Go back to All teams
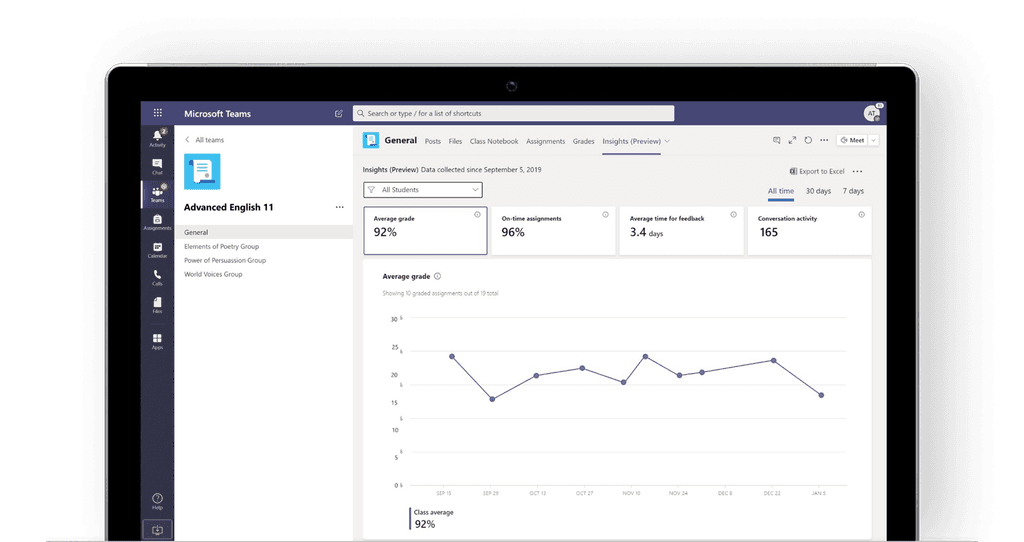The height and width of the screenshot is (542, 1024). pos(204,140)
